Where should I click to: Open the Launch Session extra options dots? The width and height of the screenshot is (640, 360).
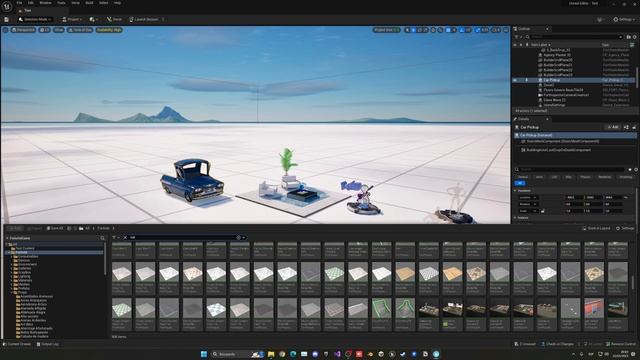[x=163, y=19]
